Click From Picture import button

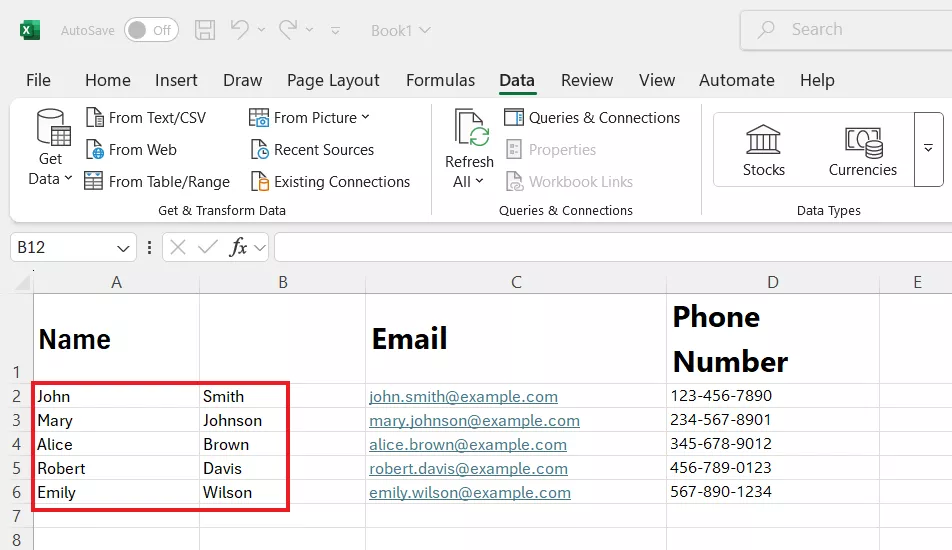[309, 118]
